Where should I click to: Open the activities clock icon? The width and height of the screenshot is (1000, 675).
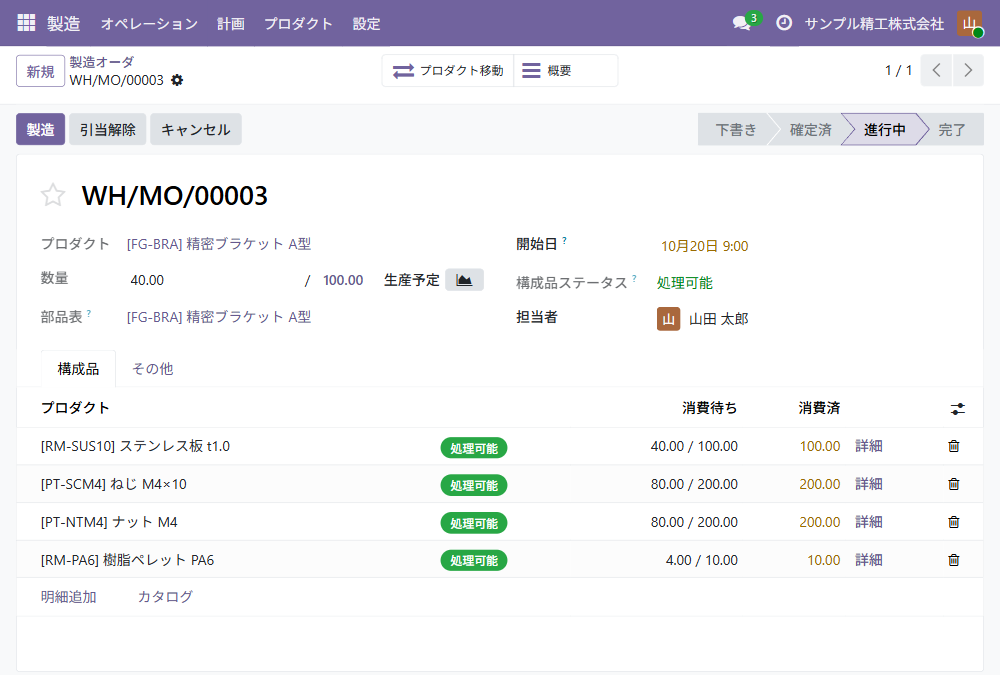pyautogui.click(x=784, y=23)
